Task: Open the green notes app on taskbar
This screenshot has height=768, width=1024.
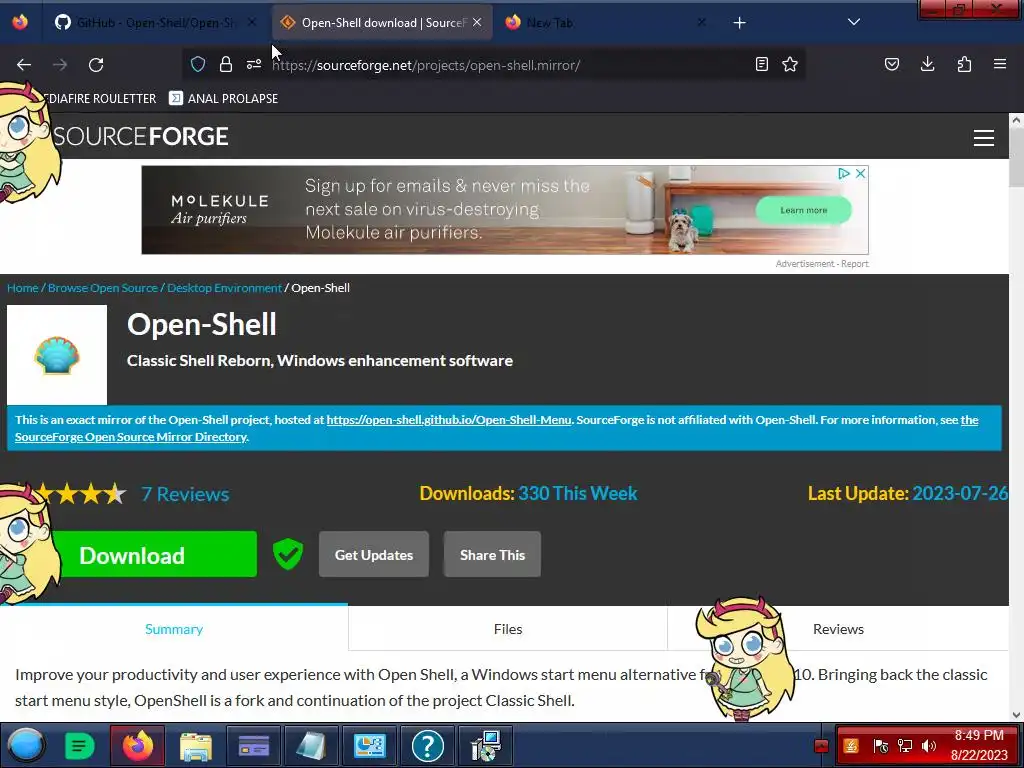Action: coord(80,745)
